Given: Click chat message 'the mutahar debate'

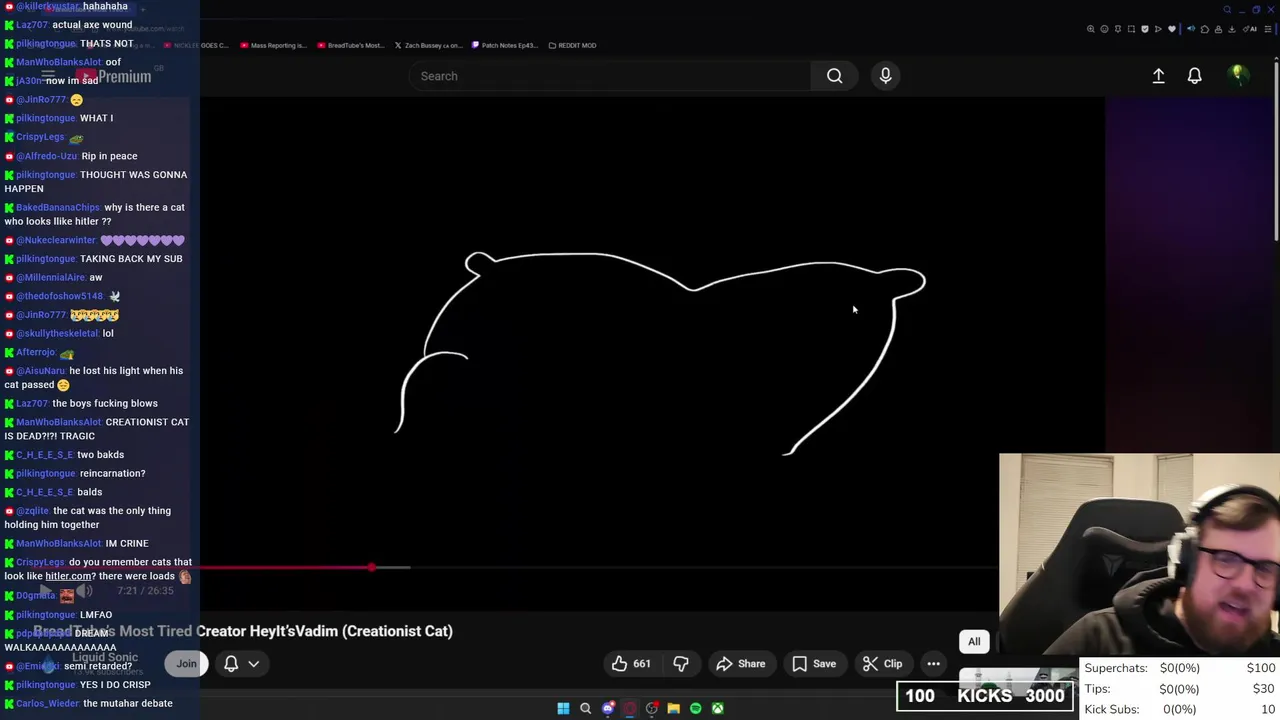Looking at the screenshot, I should [x=128, y=704].
